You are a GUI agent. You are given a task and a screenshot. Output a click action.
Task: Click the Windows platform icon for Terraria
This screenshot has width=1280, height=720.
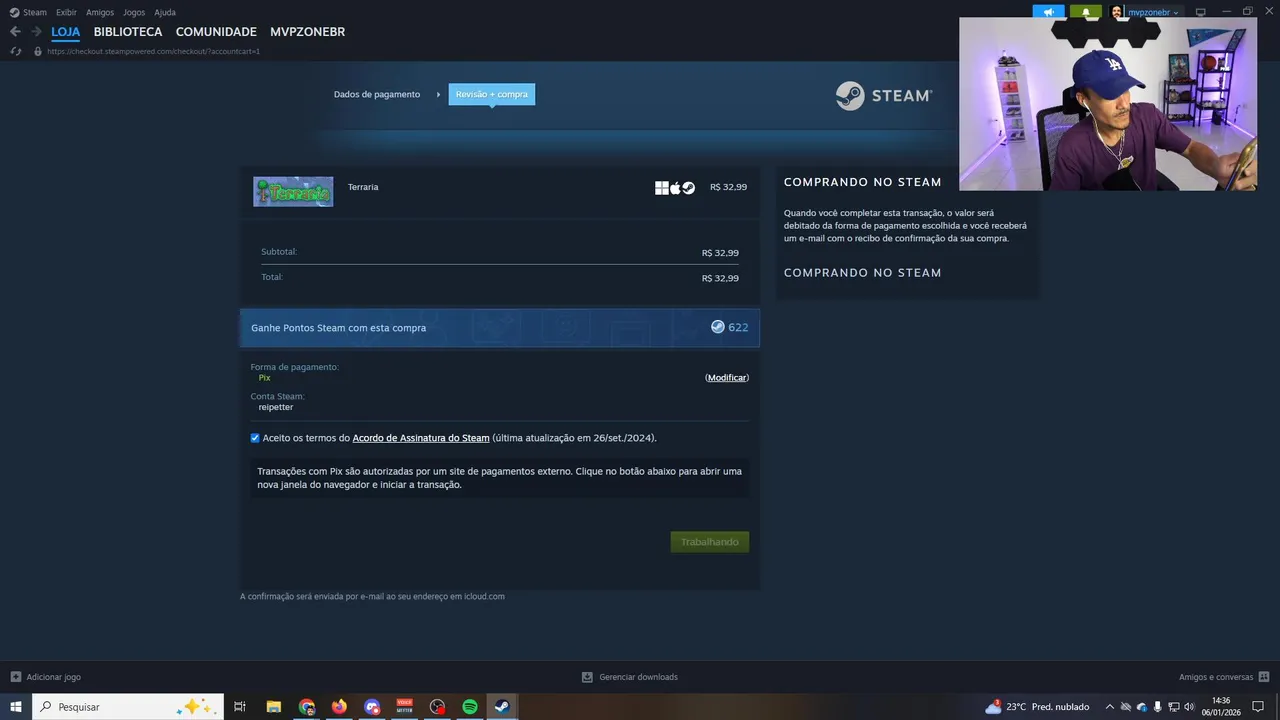click(661, 187)
